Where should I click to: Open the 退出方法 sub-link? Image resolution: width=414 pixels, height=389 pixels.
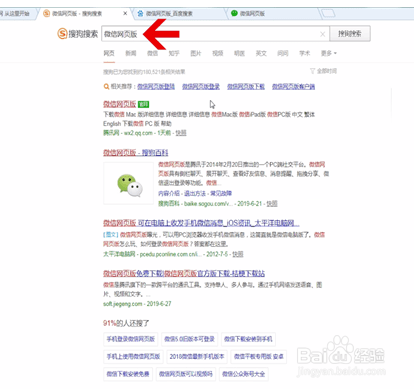pos(195,193)
